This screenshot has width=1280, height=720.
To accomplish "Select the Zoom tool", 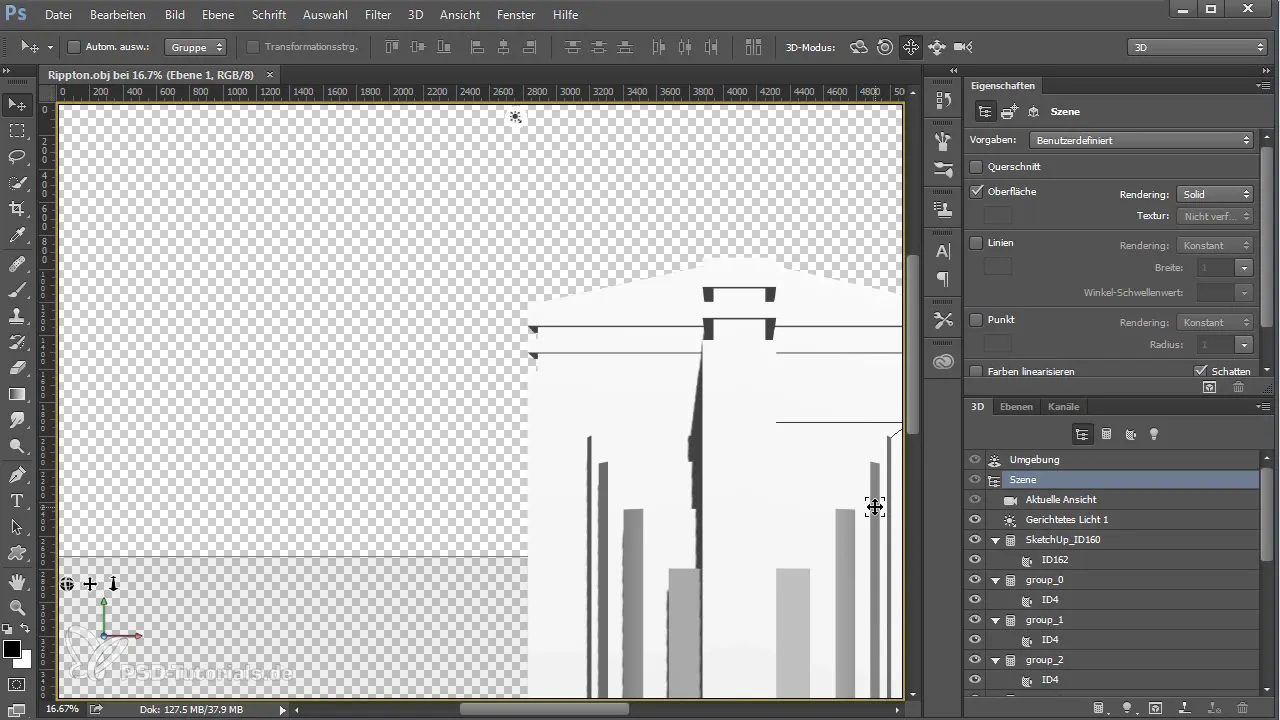I will coord(17,607).
